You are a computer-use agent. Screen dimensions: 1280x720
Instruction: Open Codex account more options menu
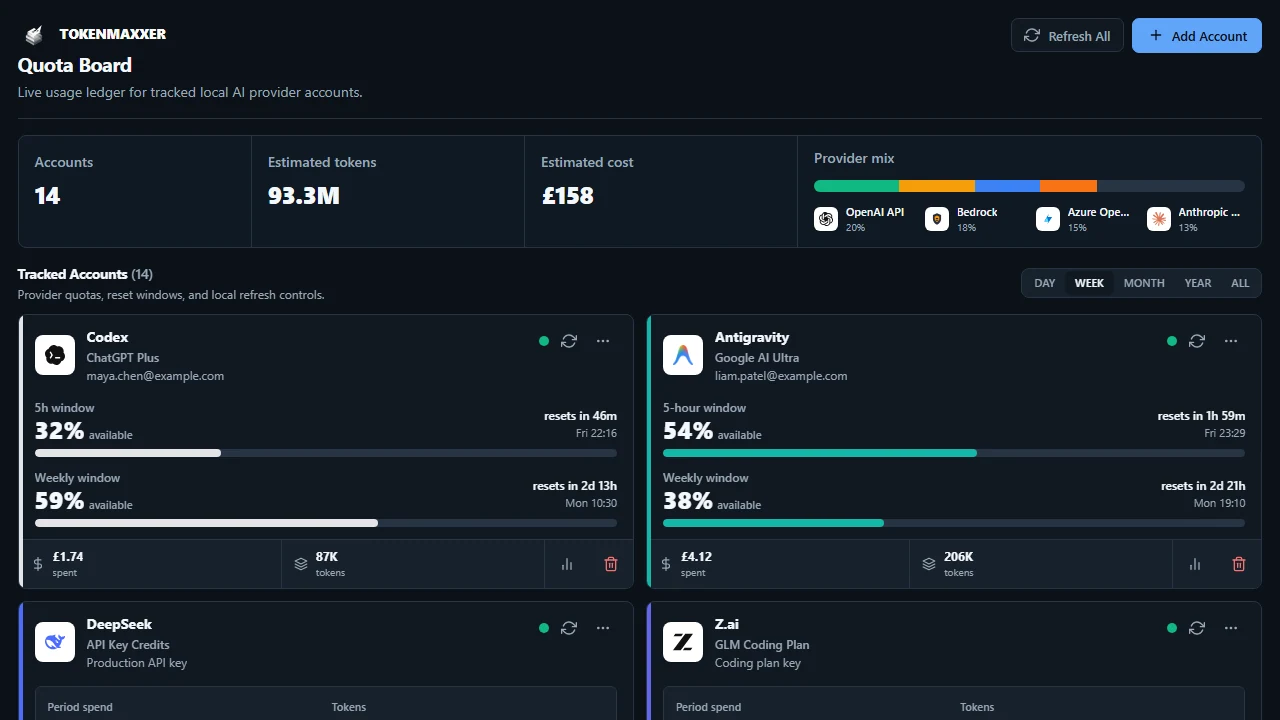click(603, 341)
